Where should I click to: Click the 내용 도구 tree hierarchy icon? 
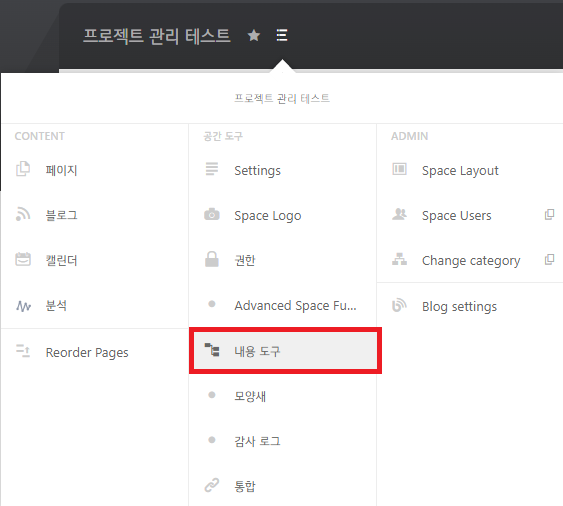pyautogui.click(x=212, y=350)
